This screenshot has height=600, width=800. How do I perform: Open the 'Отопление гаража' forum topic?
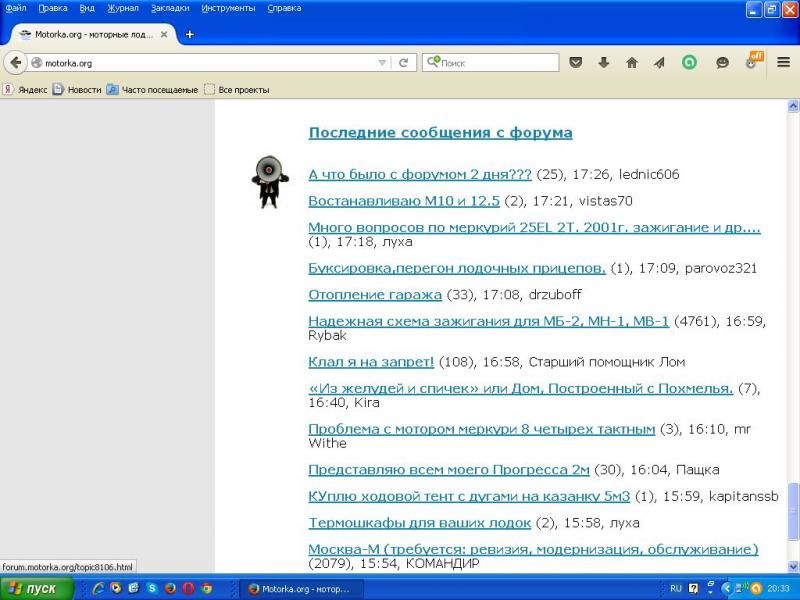point(375,294)
